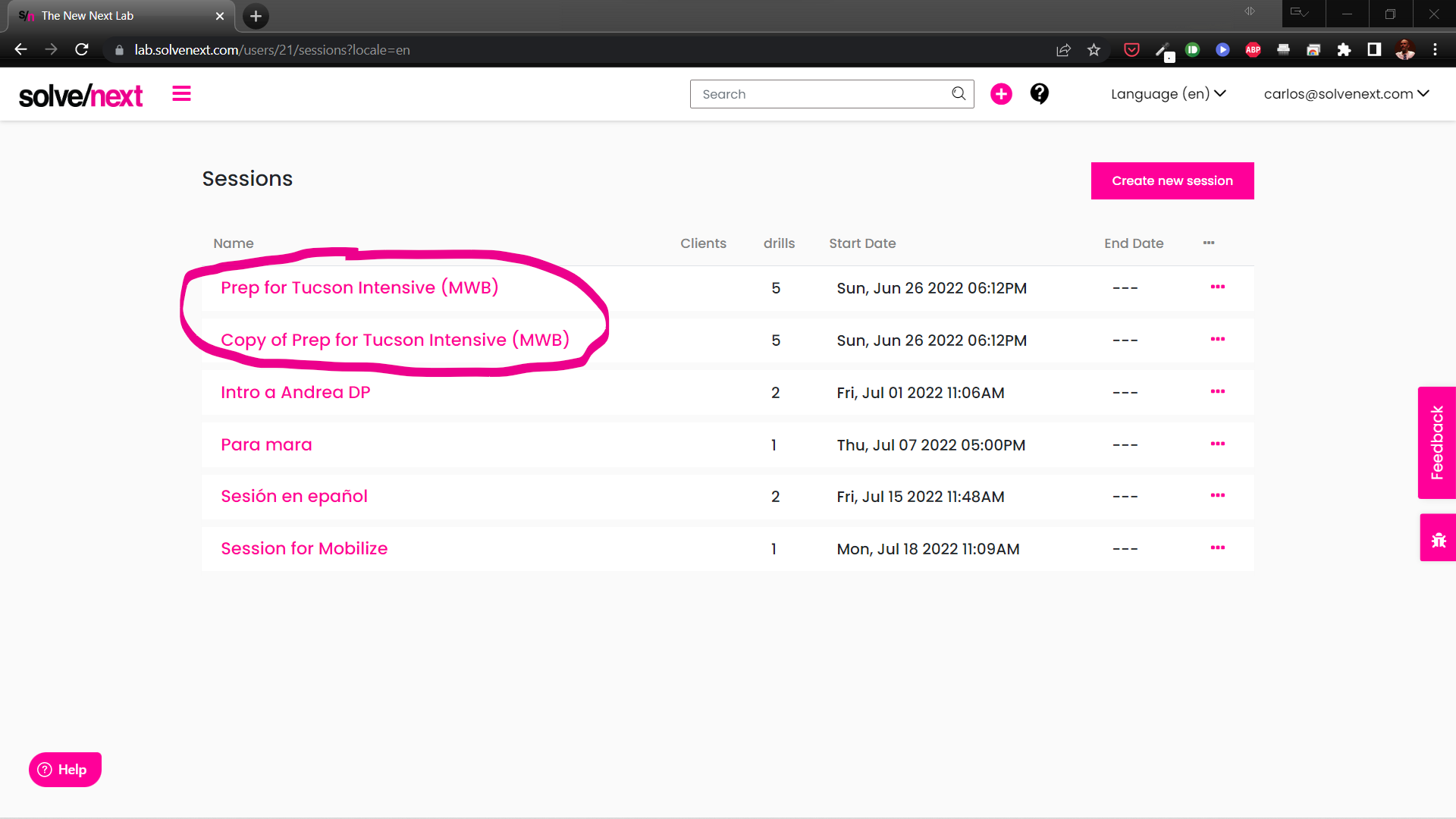Screen dimensions: 1456x819
Task: Expand the Language (en) dropdown
Action: pos(1168,94)
